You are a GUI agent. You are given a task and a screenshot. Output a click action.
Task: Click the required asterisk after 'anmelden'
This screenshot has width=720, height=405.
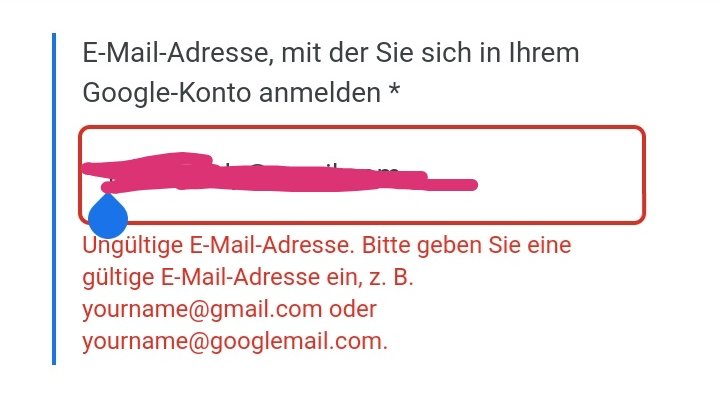click(394, 90)
